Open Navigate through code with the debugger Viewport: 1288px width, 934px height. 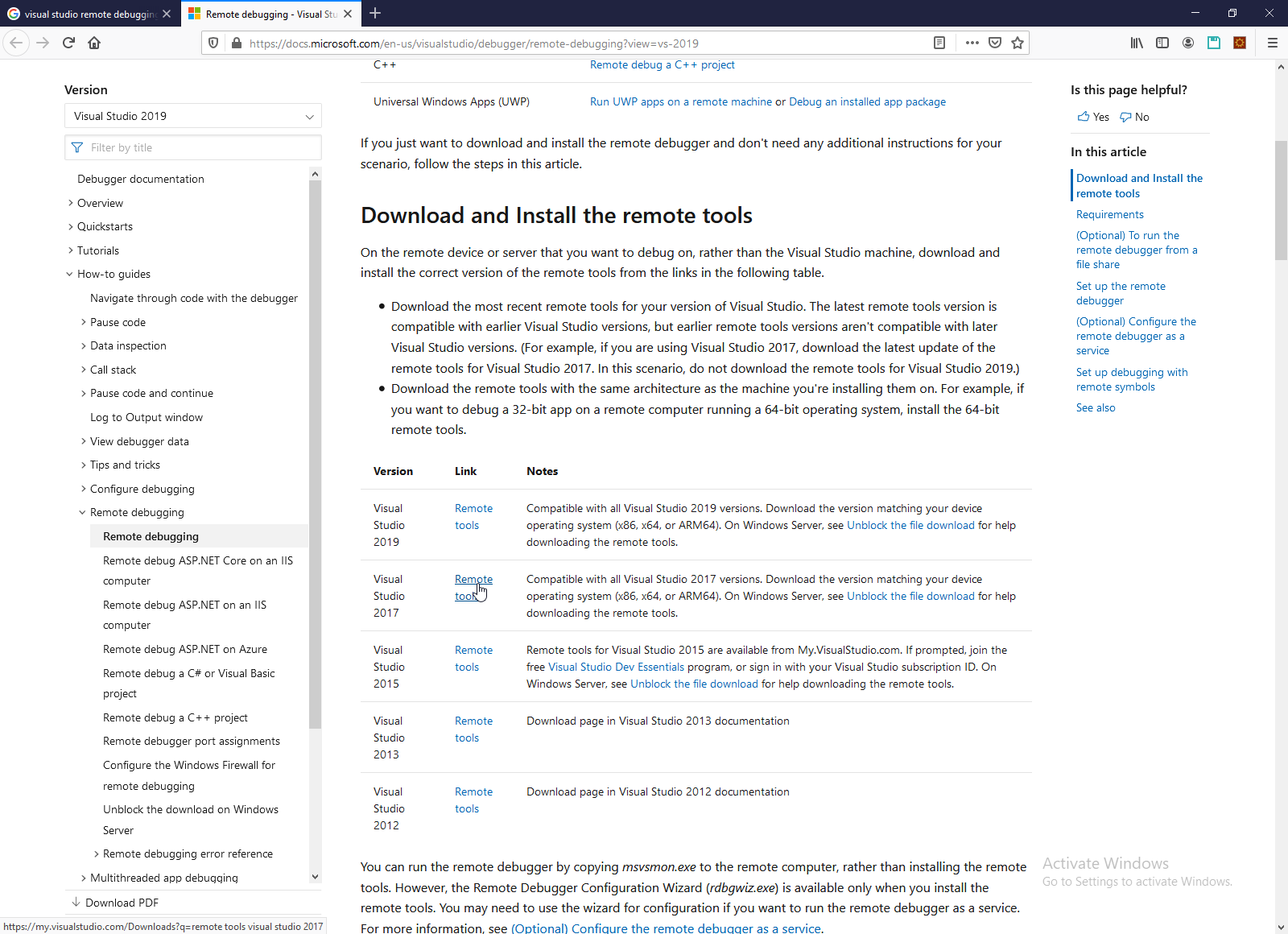point(194,298)
